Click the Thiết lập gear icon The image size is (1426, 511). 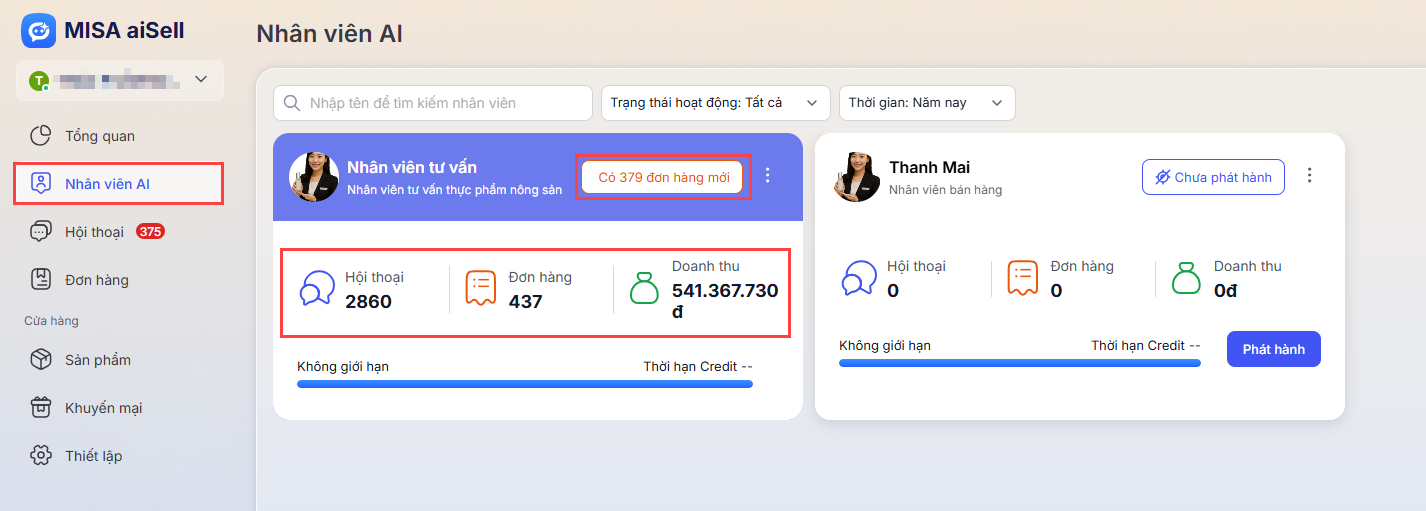(41, 456)
